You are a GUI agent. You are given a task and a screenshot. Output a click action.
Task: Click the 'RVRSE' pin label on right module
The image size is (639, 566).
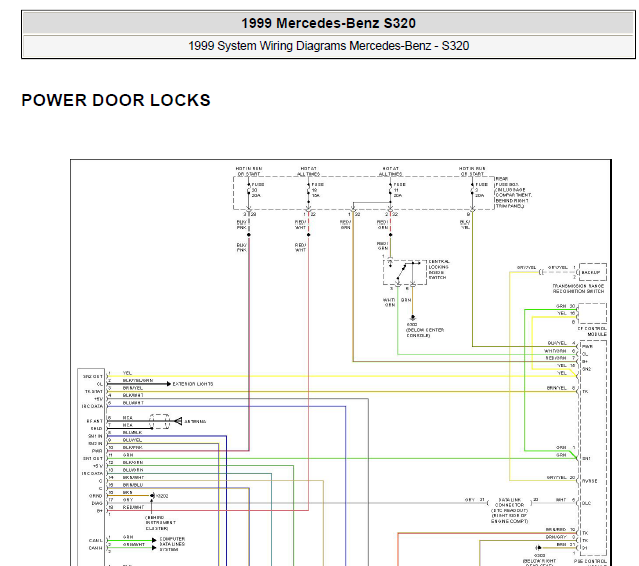[590, 481]
